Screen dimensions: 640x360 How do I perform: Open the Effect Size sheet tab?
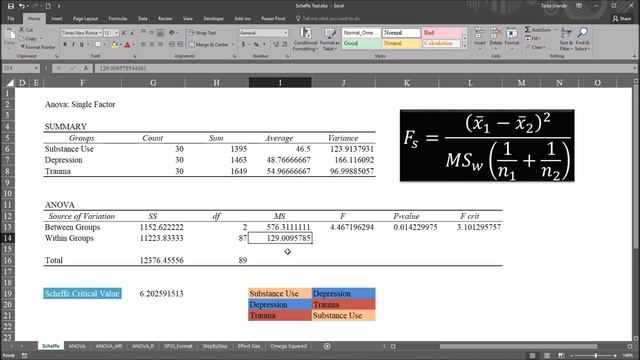coord(249,346)
